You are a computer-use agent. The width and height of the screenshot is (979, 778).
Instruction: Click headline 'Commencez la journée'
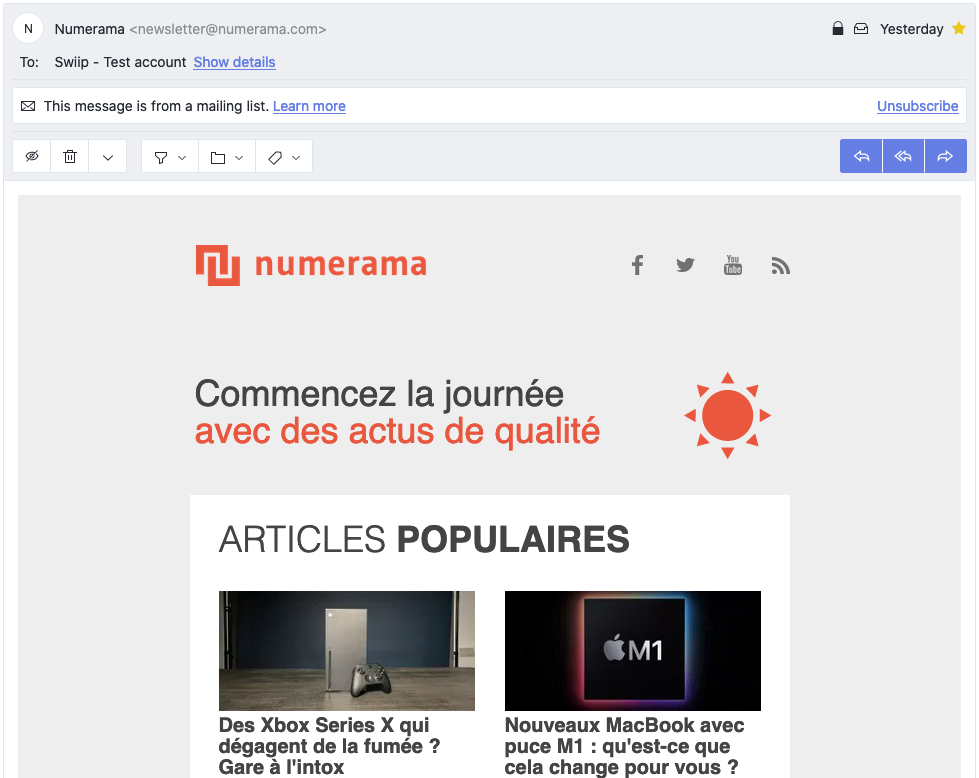(380, 394)
